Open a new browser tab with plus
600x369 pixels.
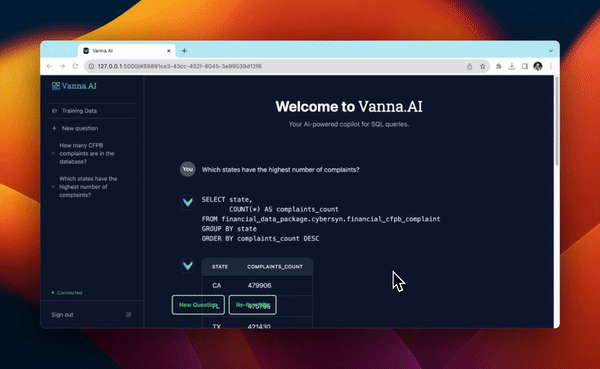(184, 51)
